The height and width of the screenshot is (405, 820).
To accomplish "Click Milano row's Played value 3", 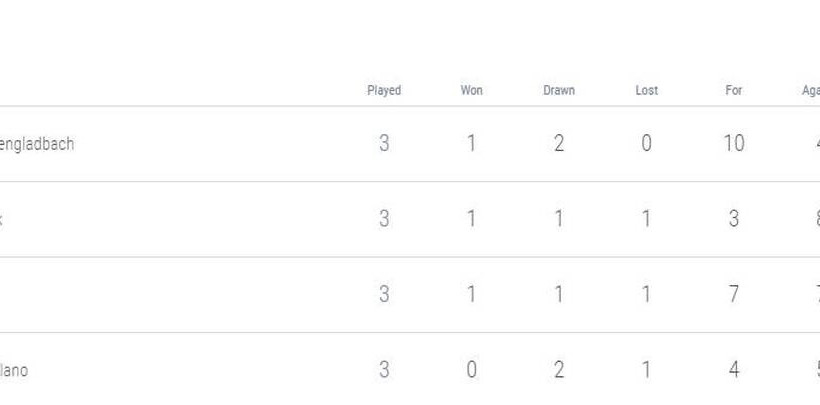I will tap(384, 370).
